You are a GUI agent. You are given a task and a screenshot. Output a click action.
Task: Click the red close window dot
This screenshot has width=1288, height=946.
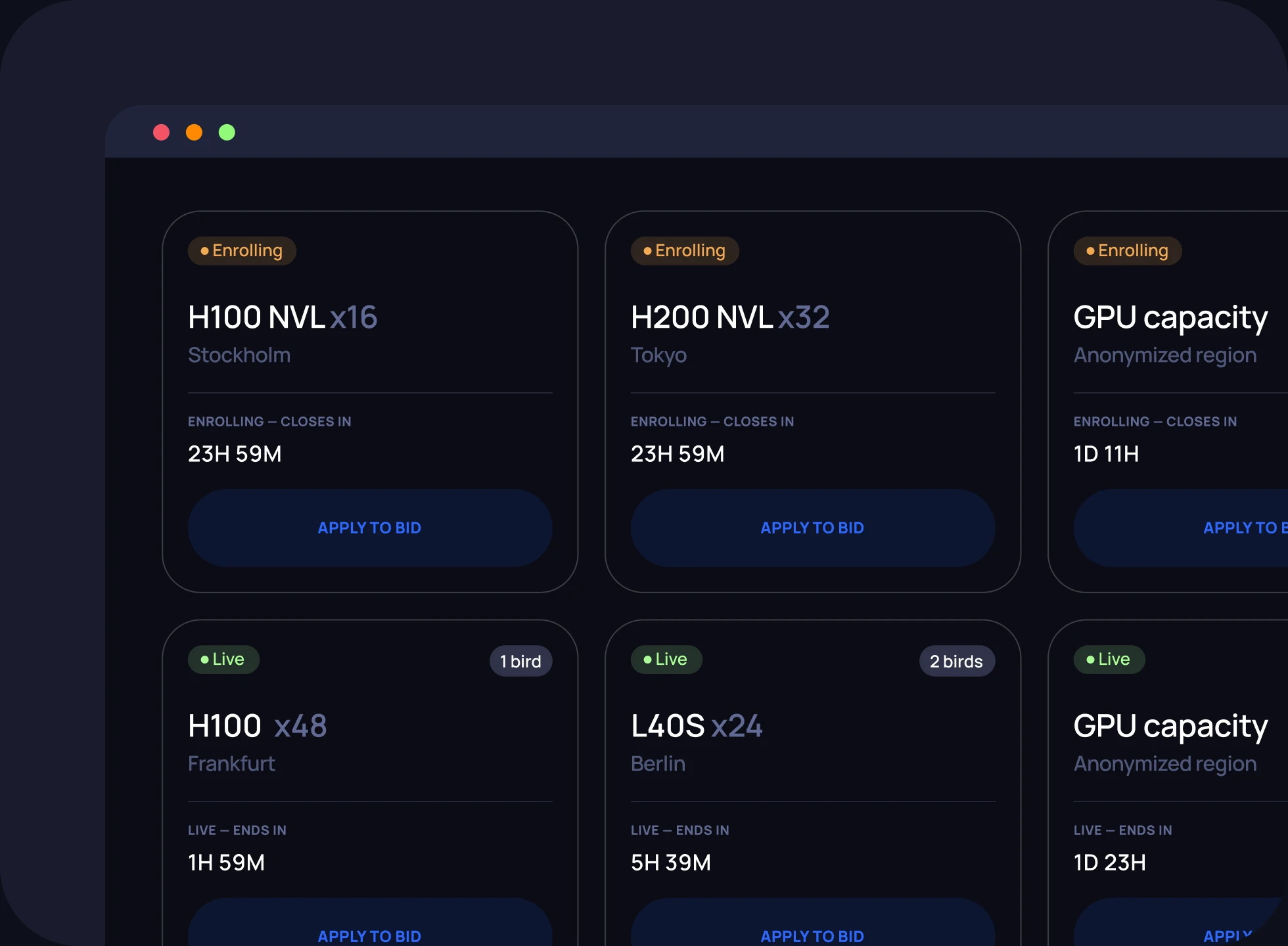click(161, 133)
